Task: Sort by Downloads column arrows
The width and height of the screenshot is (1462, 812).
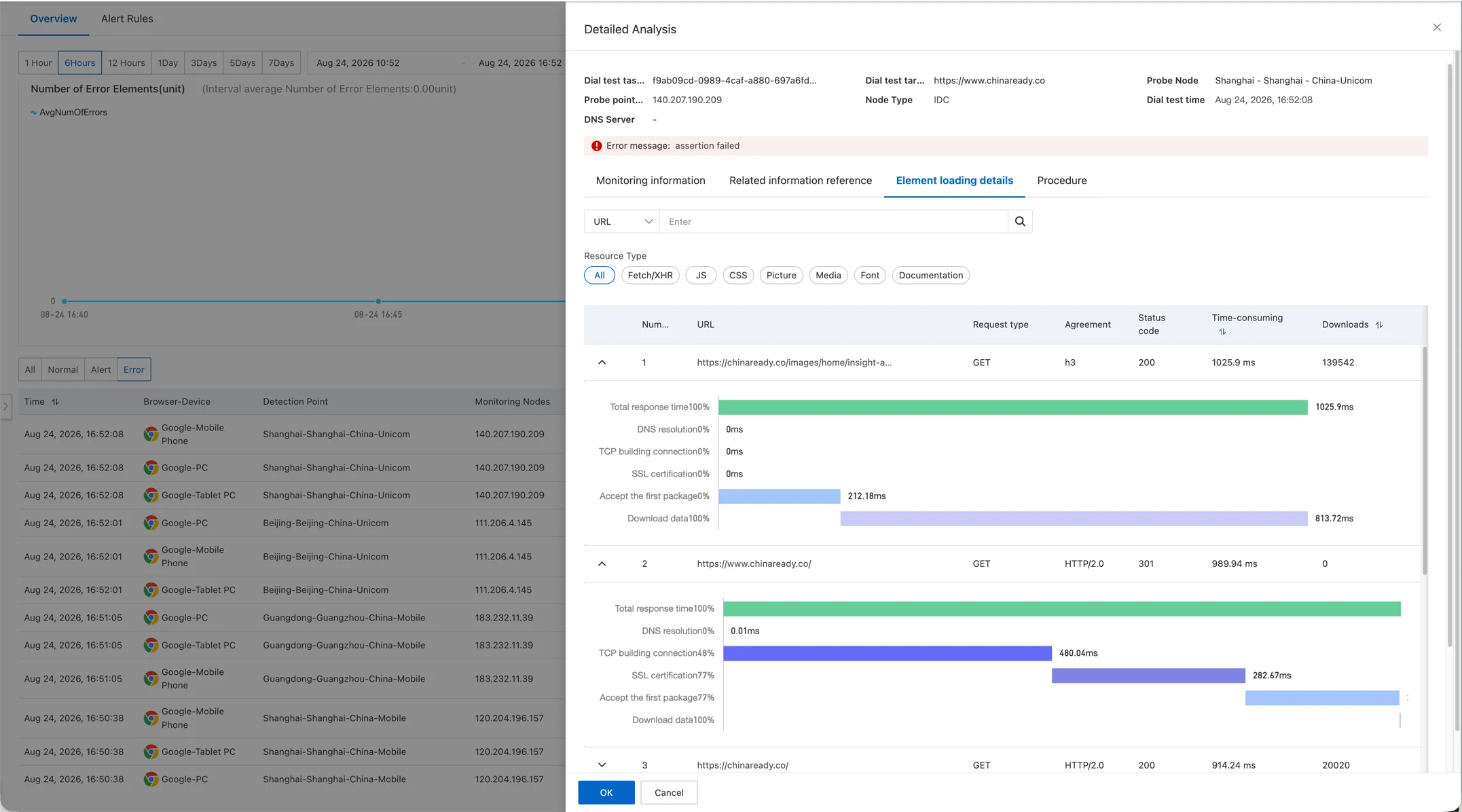Action: coord(1379,325)
